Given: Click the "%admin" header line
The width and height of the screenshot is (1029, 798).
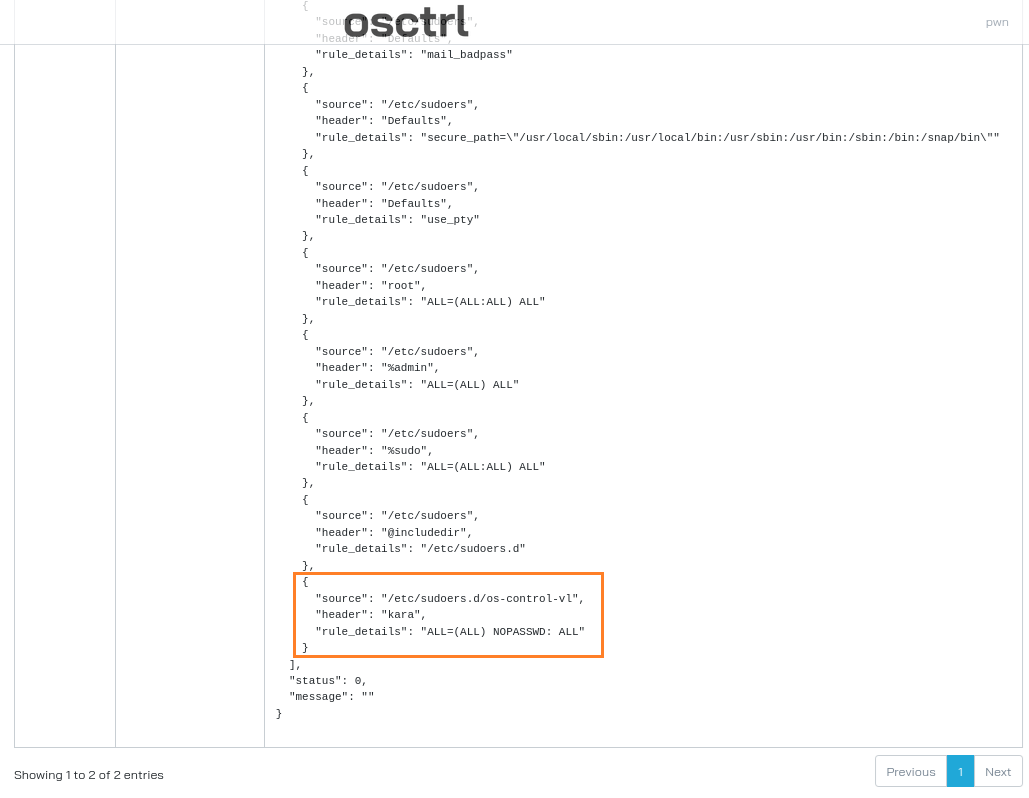Looking at the screenshot, I should tap(377, 368).
